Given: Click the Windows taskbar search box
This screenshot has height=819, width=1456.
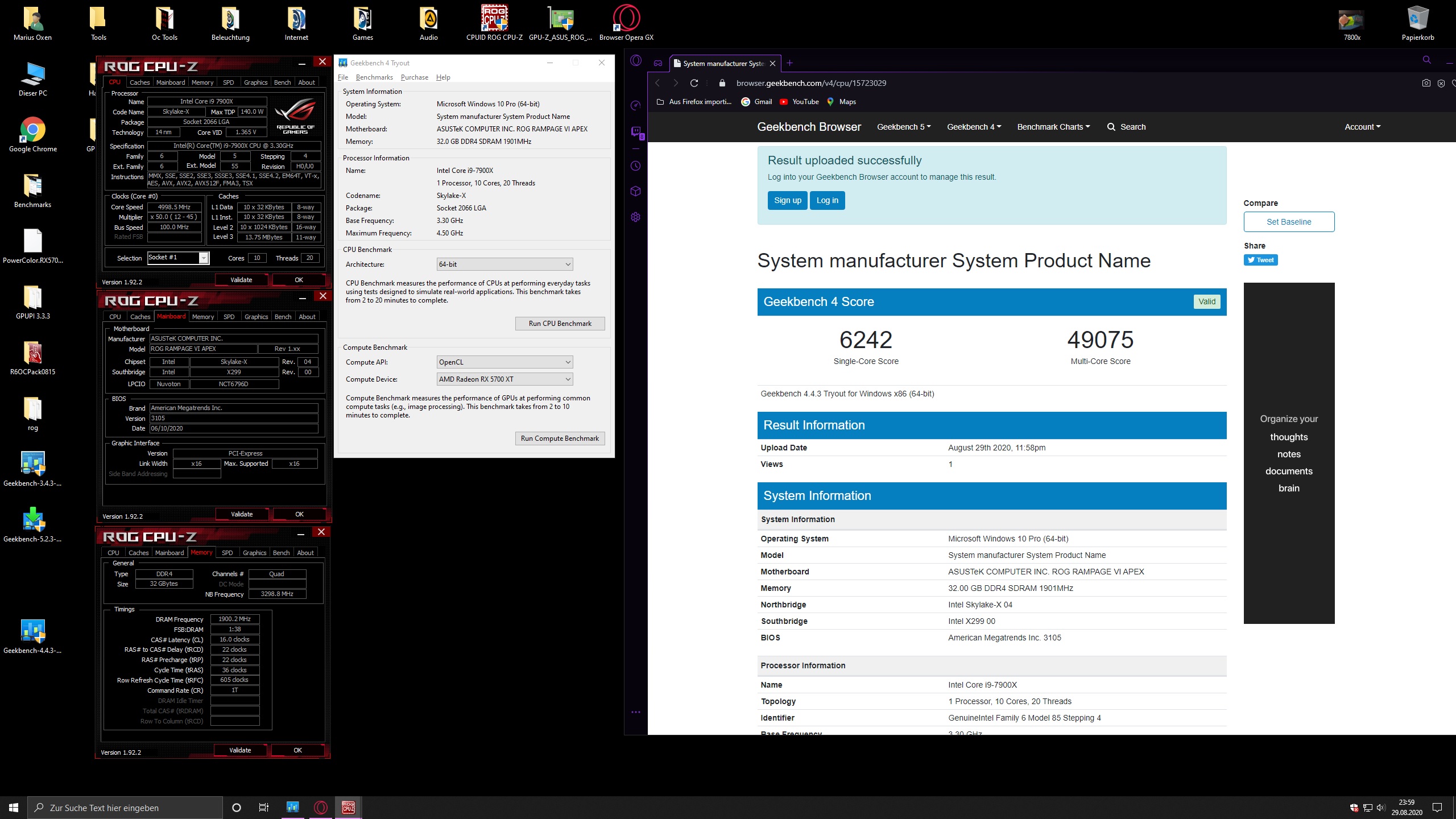Looking at the screenshot, I should (x=125, y=808).
